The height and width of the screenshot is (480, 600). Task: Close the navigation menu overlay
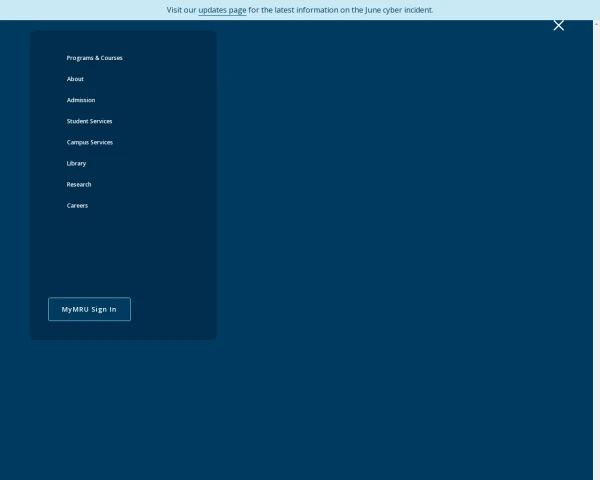558,25
